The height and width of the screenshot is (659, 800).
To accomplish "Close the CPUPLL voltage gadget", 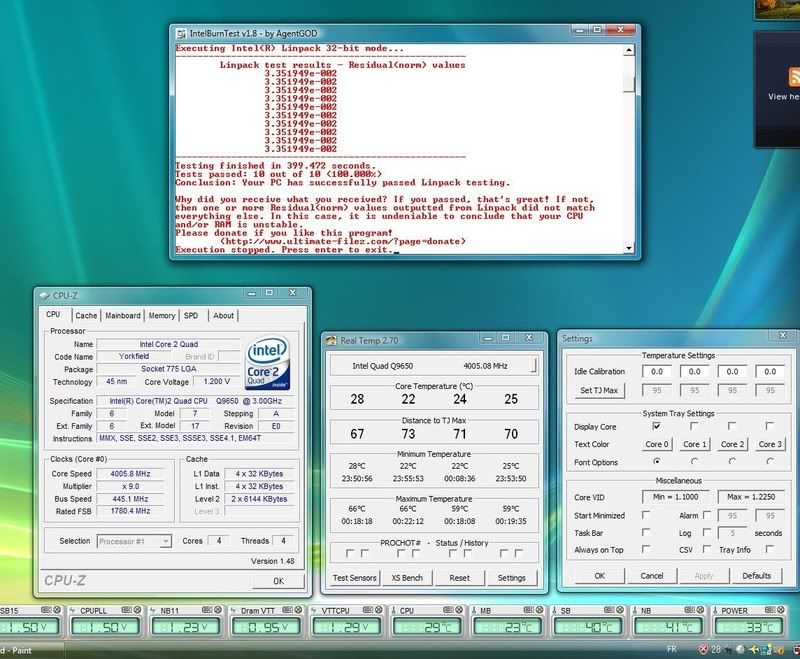I will pyautogui.click(x=137, y=610).
